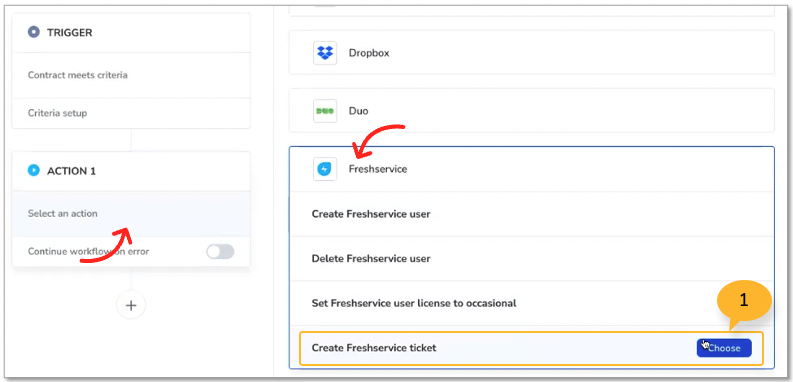
Task: Open Contract meets criteria trigger step
Action: pyautogui.click(x=131, y=75)
